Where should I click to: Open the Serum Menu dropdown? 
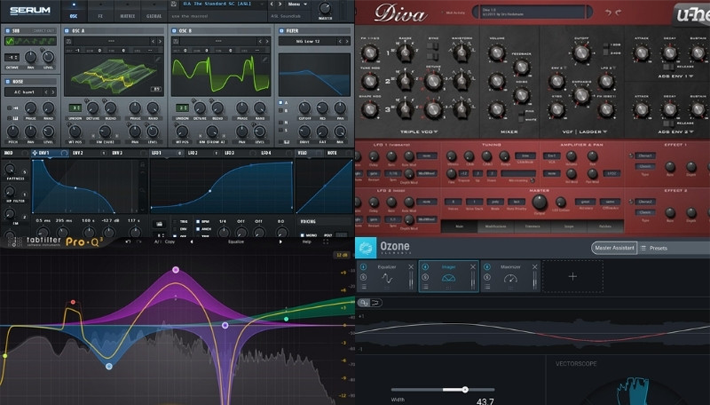[297, 4]
